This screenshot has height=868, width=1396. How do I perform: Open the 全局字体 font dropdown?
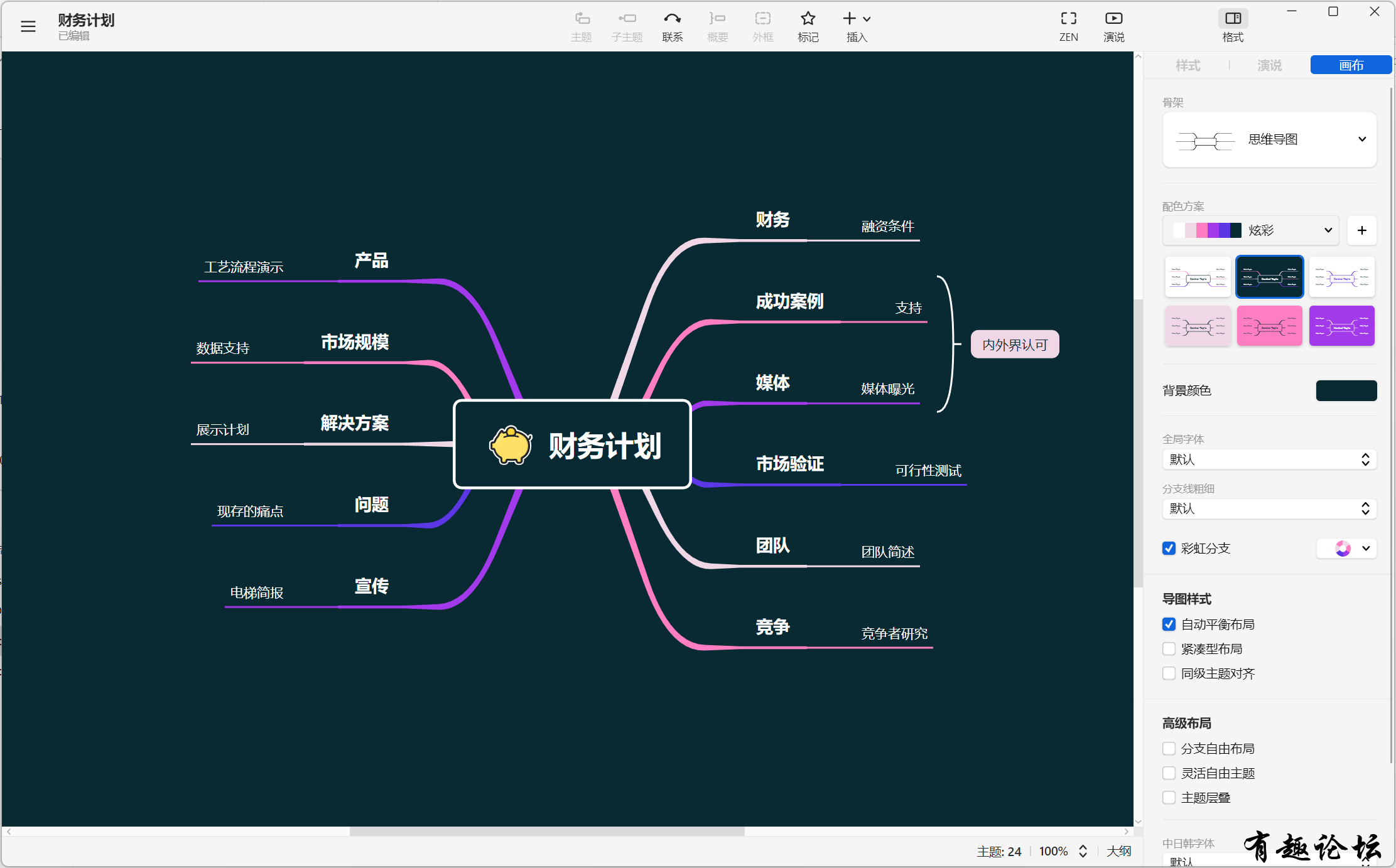(1269, 459)
